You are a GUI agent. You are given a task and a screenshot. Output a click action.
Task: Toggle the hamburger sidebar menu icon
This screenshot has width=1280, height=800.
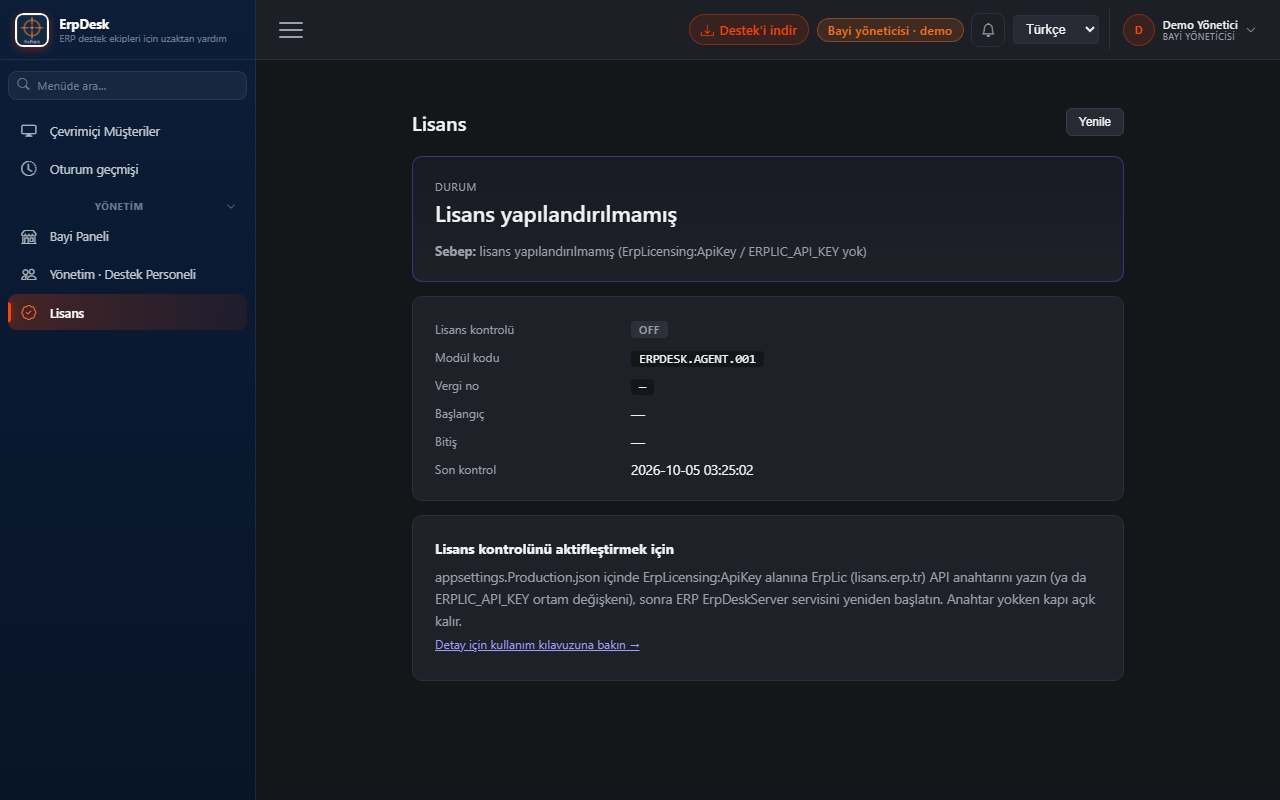pyautogui.click(x=291, y=30)
